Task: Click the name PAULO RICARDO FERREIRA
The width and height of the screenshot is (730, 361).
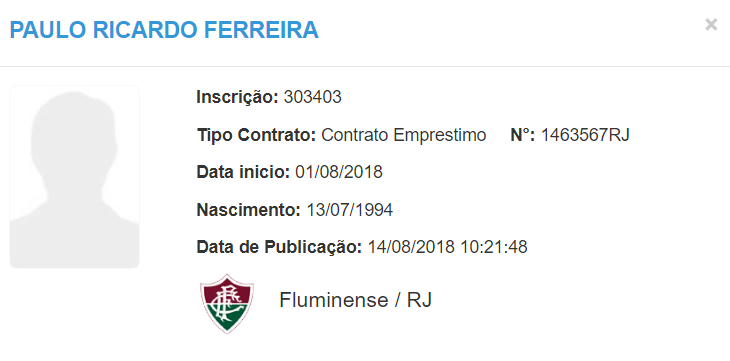Action: coord(164,30)
